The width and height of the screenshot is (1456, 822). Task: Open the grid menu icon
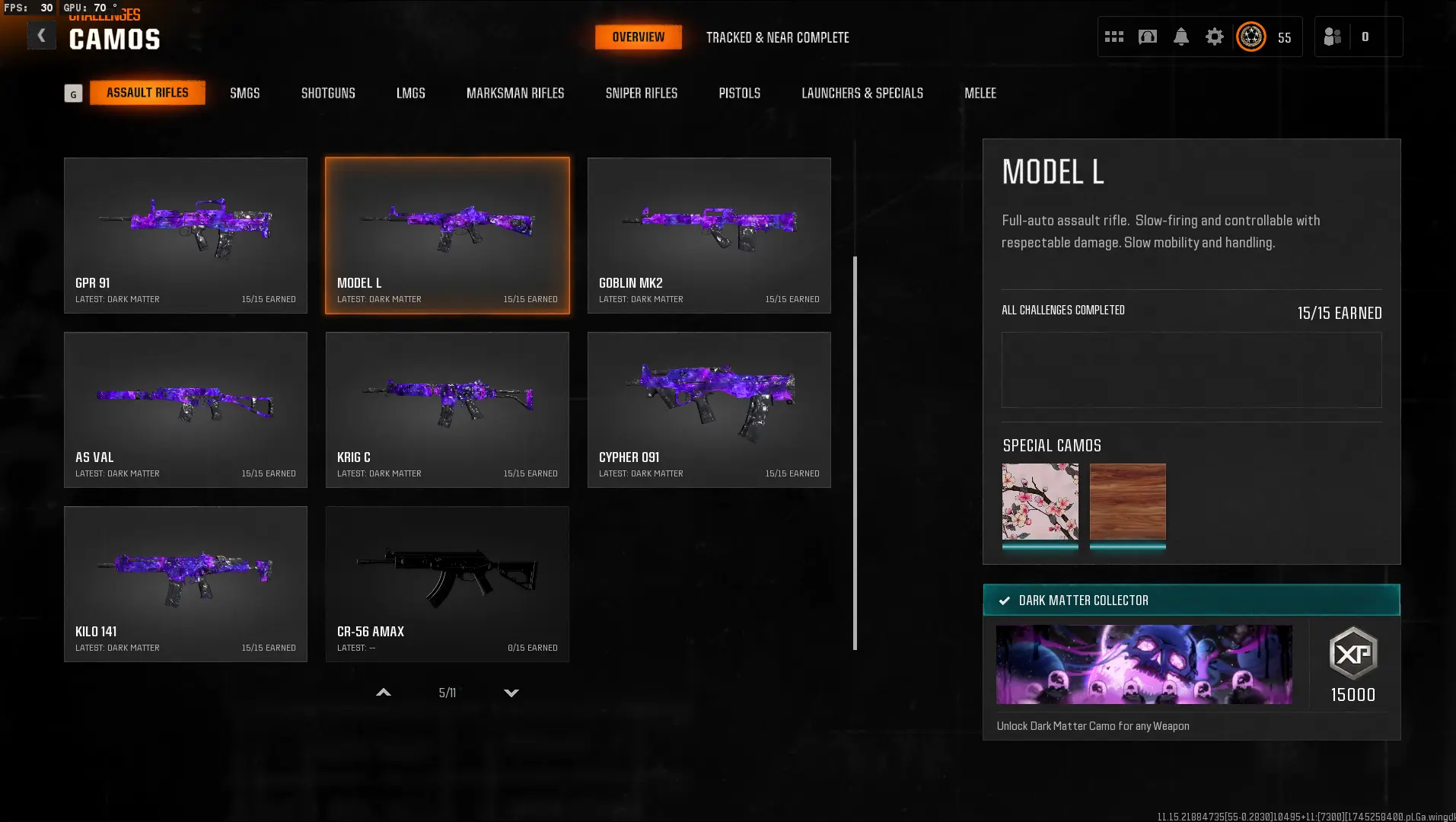(1114, 37)
